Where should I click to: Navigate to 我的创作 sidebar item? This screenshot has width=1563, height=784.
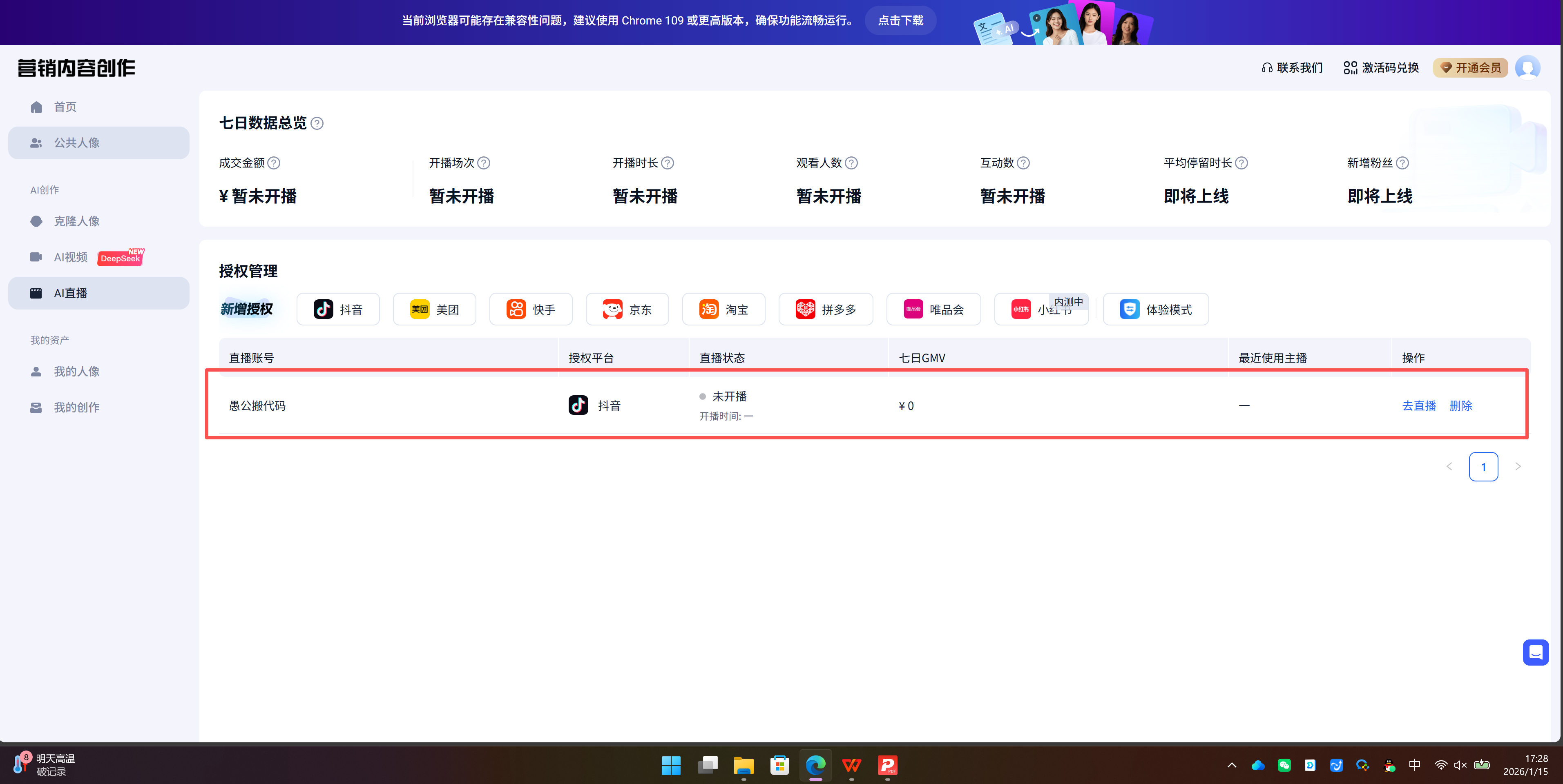click(76, 408)
